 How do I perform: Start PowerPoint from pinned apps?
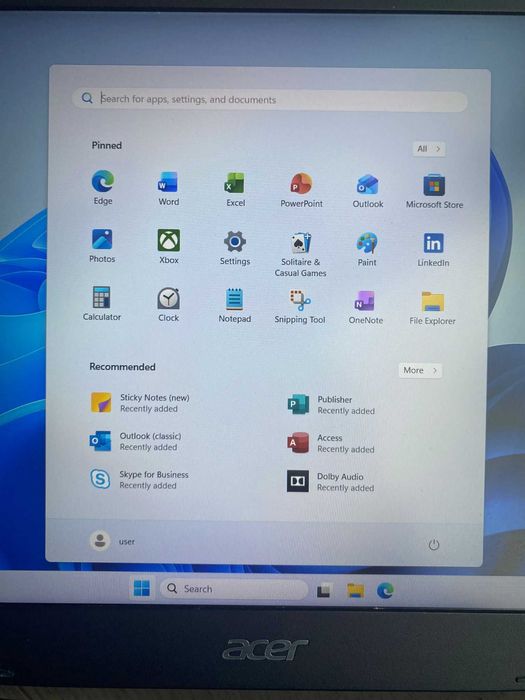(x=301, y=190)
